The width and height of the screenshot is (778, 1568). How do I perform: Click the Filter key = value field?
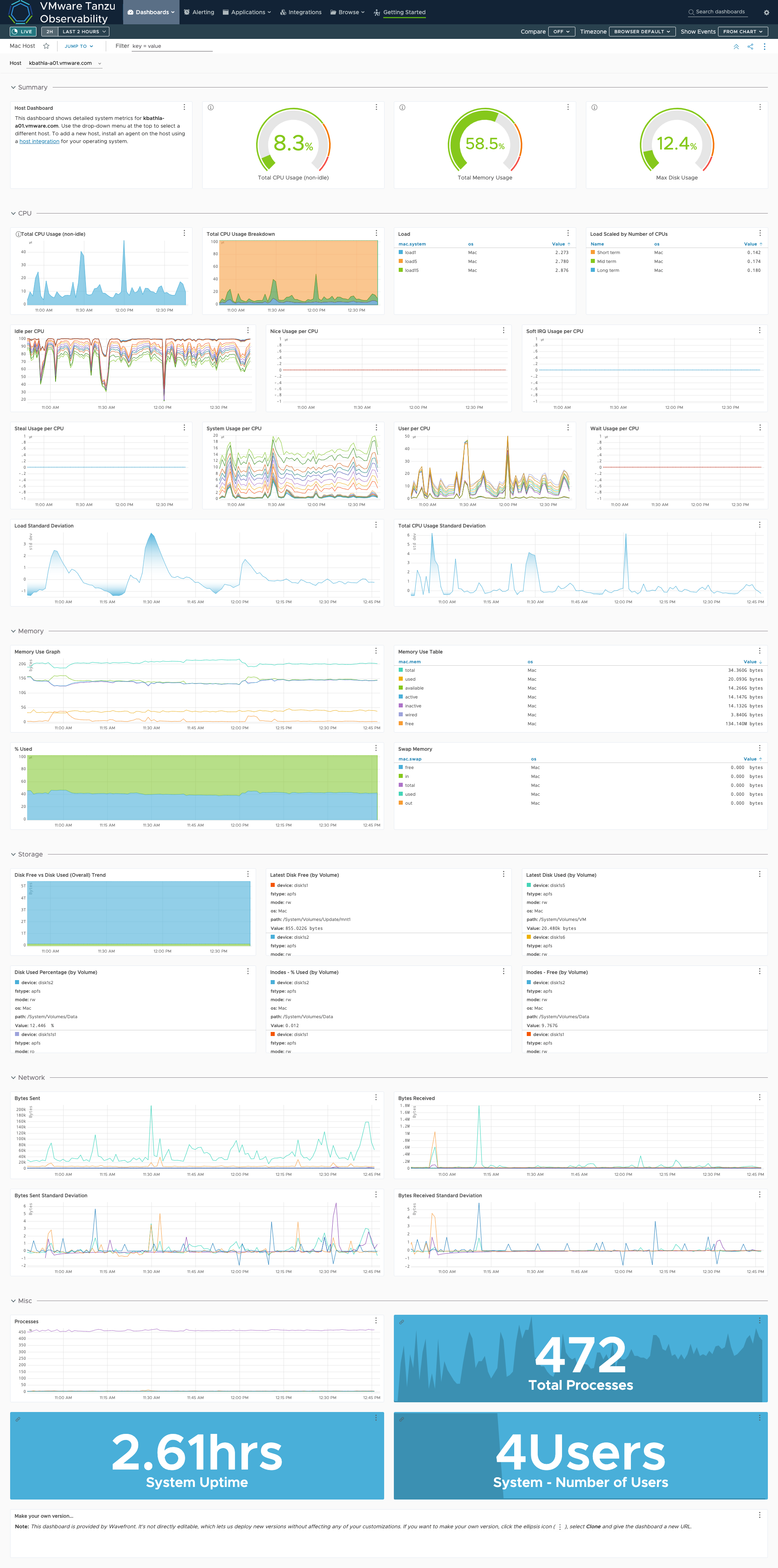[x=172, y=46]
